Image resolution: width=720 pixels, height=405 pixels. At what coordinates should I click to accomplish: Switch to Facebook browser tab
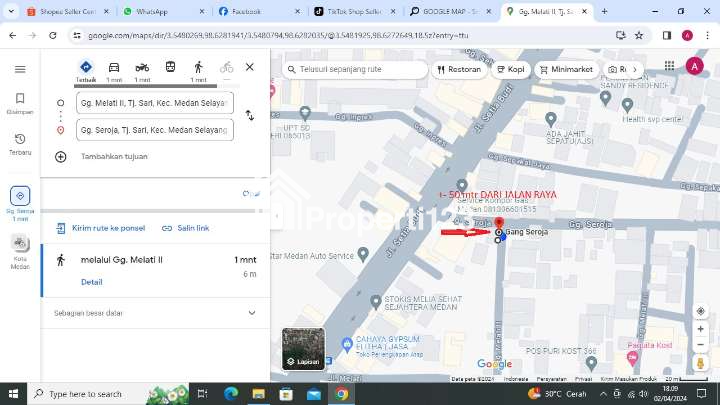(x=259, y=11)
